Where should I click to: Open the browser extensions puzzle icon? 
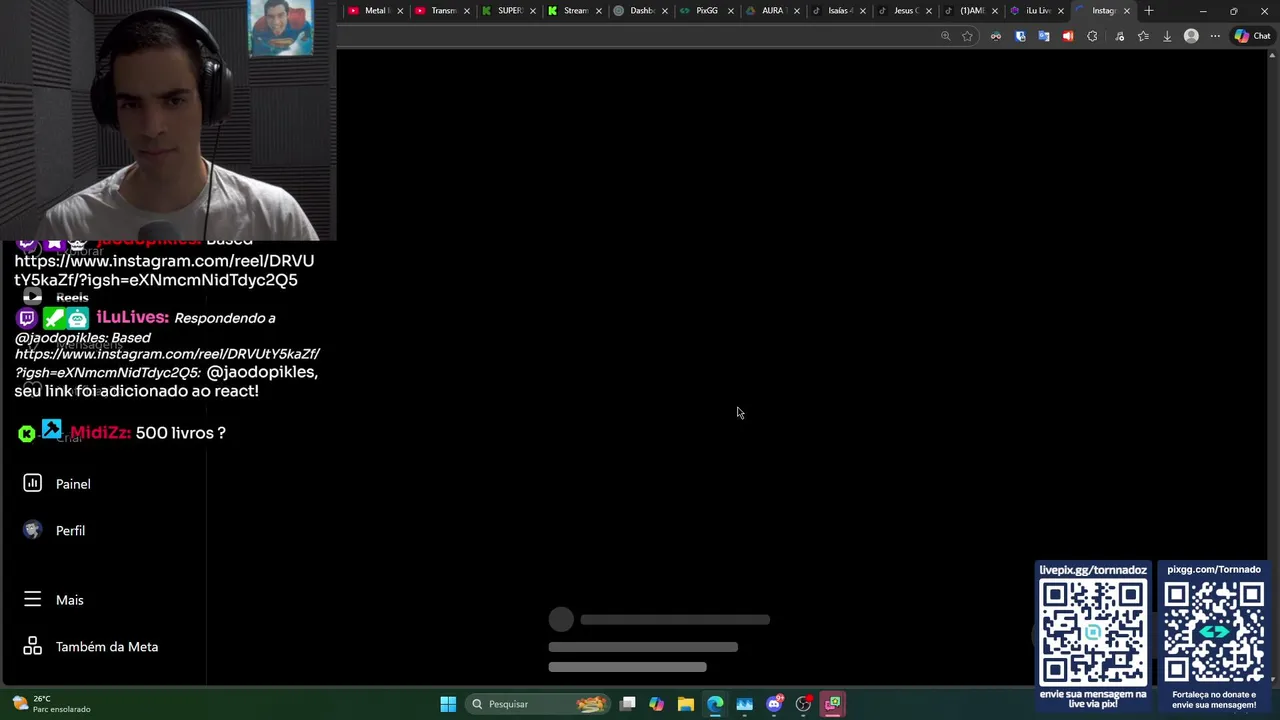coord(1092,36)
